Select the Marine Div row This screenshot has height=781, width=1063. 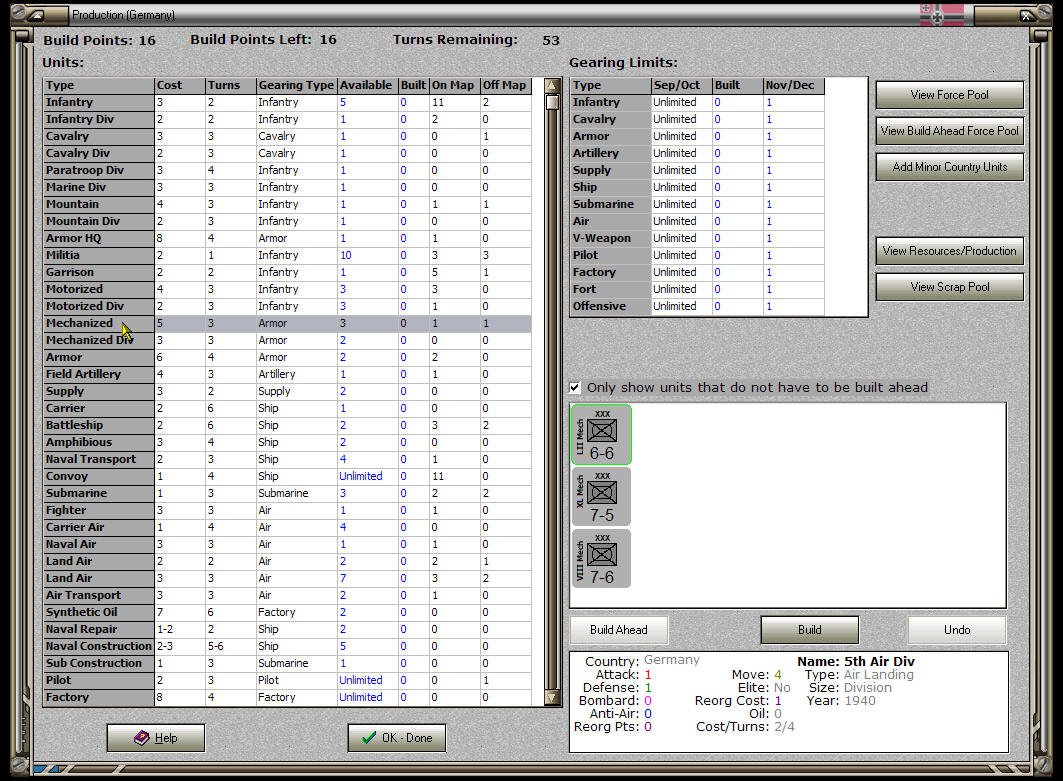(287, 187)
